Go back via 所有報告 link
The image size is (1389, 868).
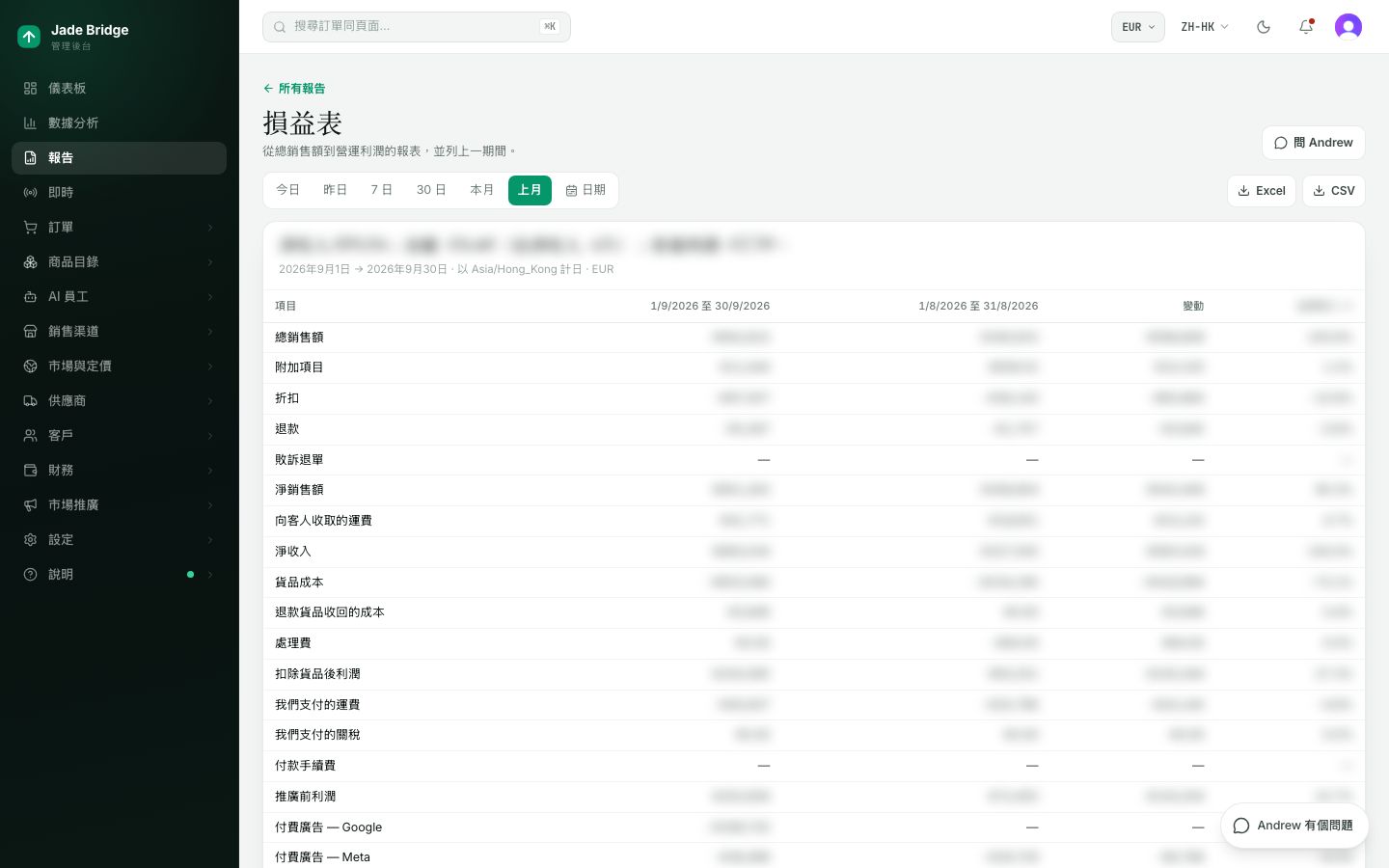click(294, 88)
